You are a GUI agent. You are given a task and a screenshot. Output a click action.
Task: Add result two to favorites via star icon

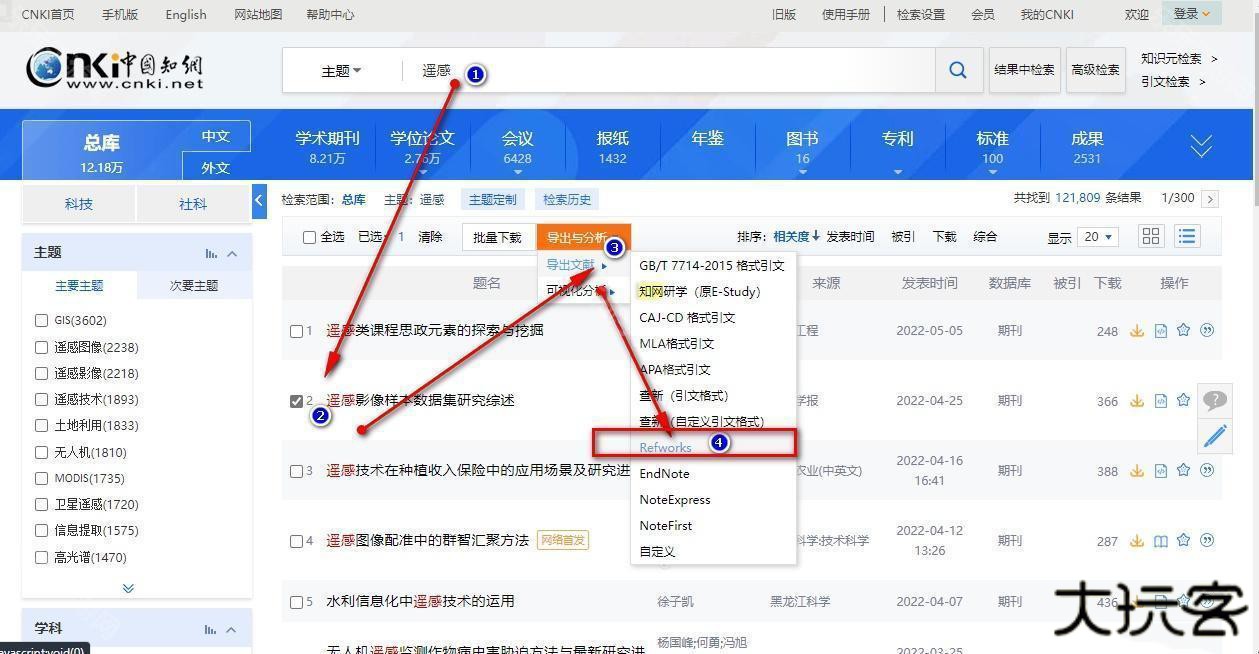pyautogui.click(x=1183, y=400)
